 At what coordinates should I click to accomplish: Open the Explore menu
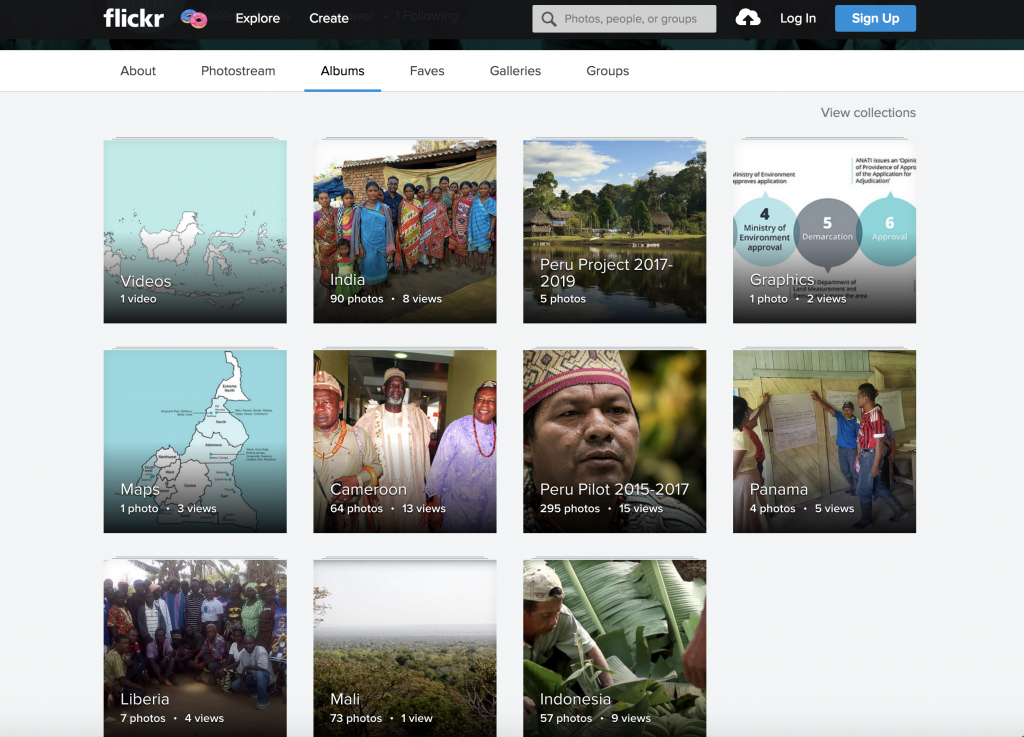(x=257, y=18)
